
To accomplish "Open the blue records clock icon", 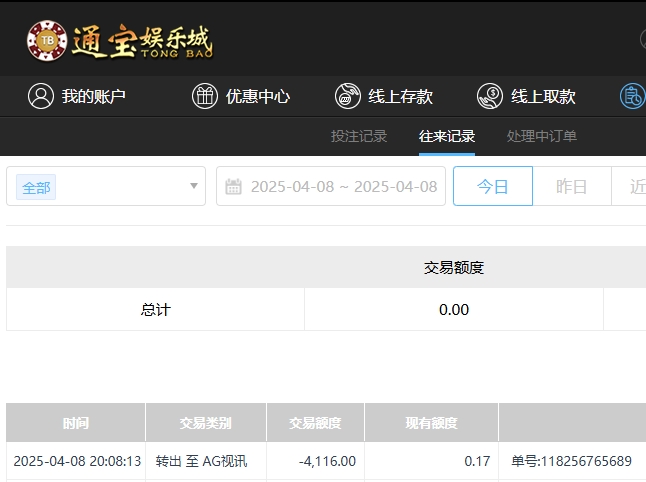I will tap(633, 96).
